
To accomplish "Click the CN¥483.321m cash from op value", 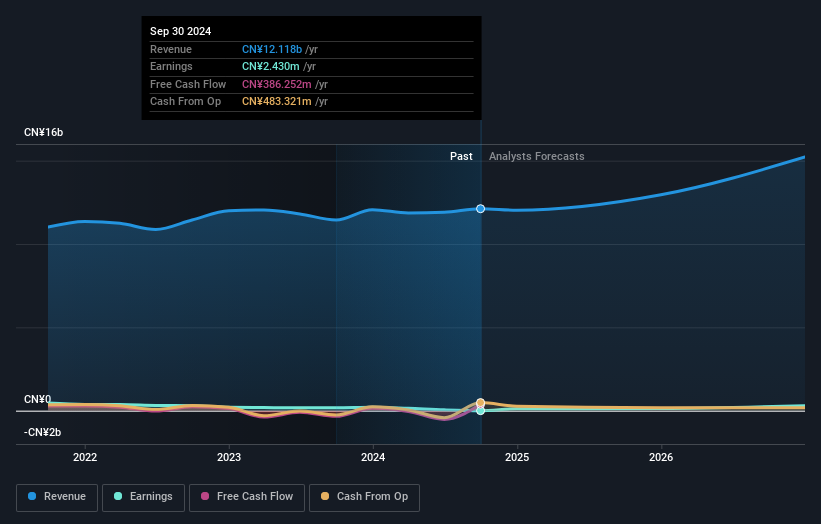I will pos(276,102).
